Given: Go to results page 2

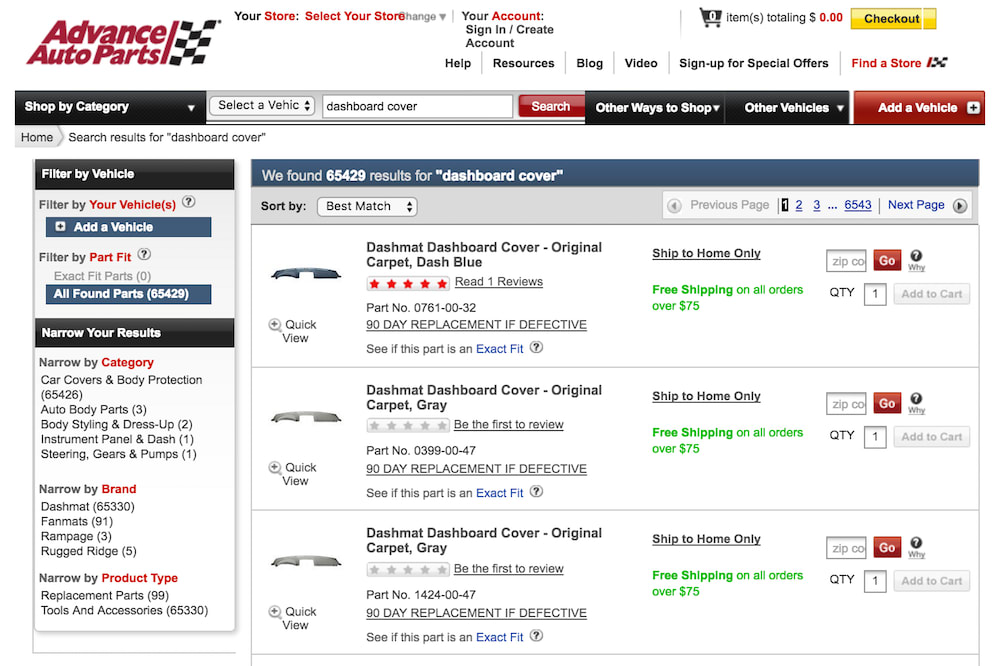Looking at the screenshot, I should [798, 205].
